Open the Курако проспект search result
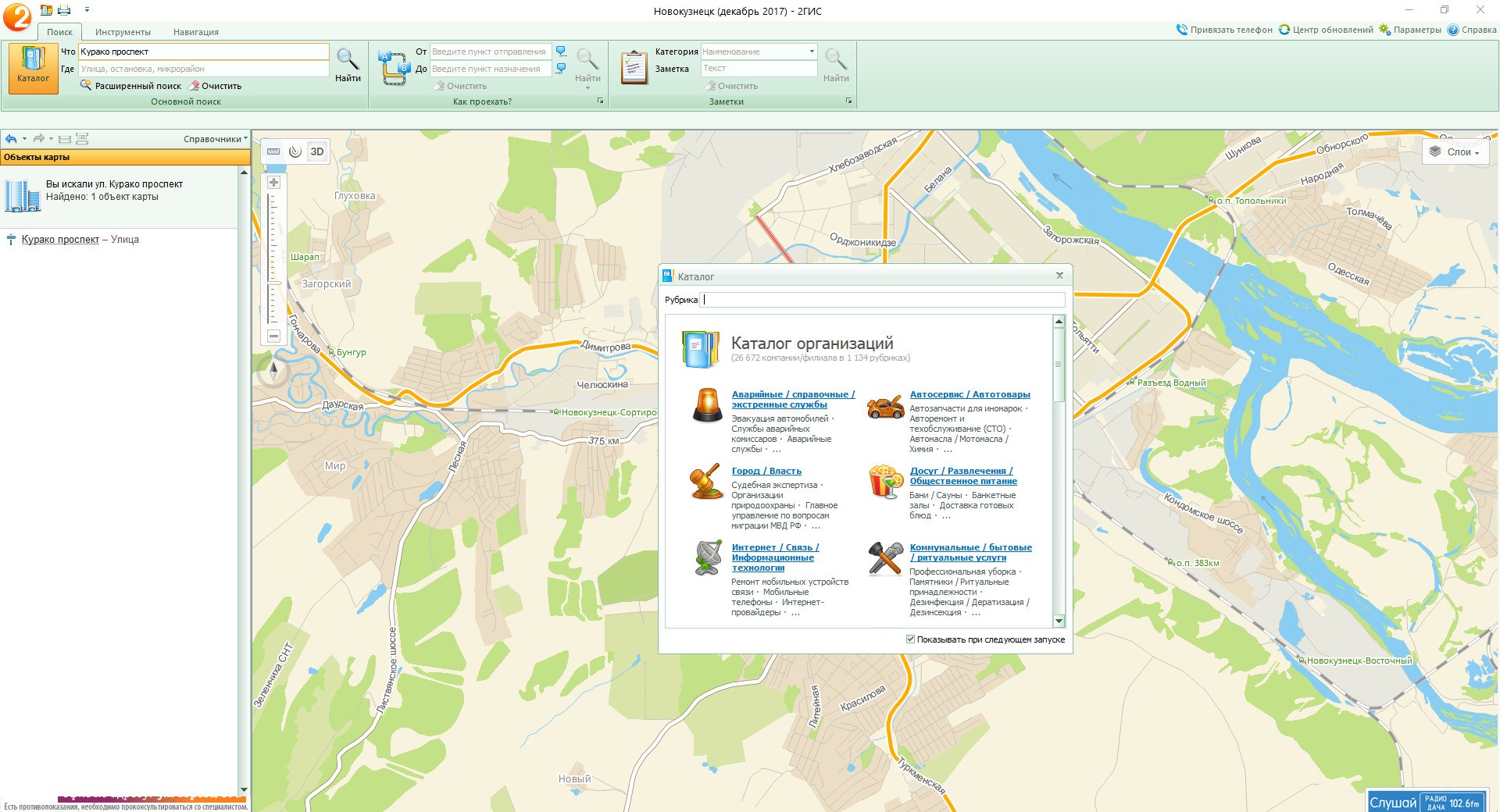 [60, 240]
